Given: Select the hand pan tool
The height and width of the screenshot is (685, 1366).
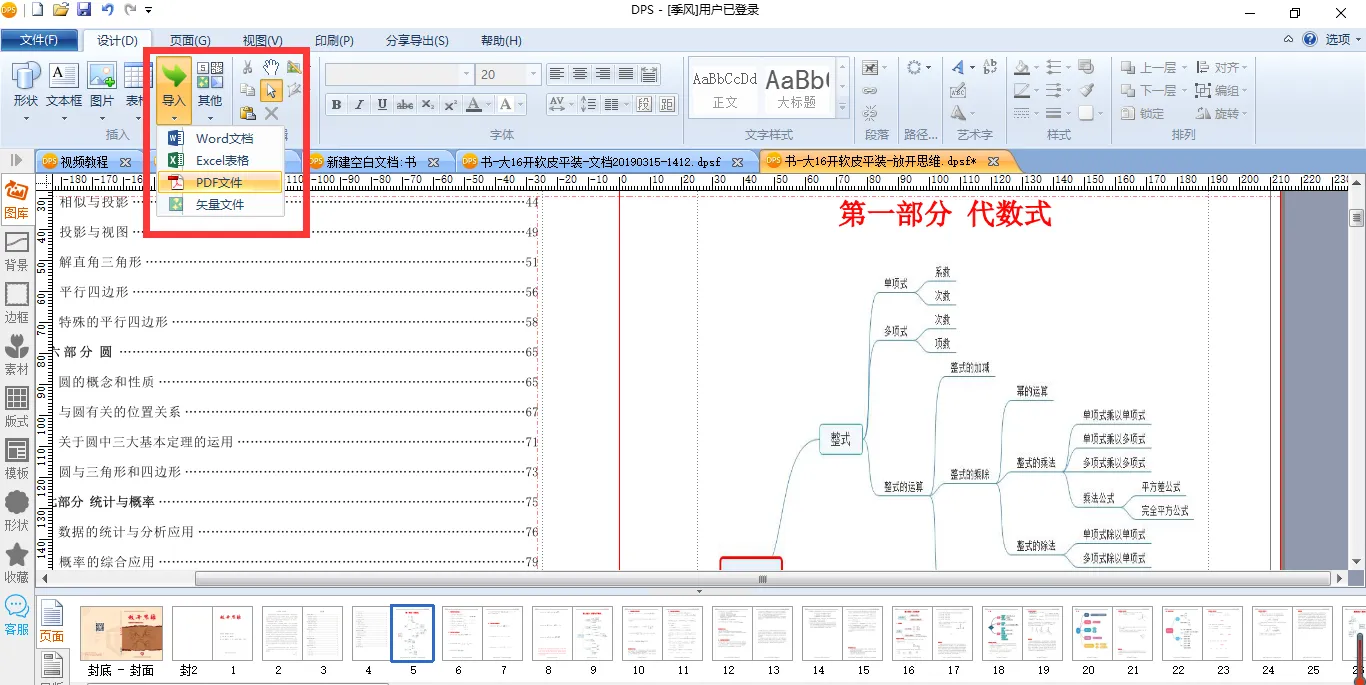Looking at the screenshot, I should 271,67.
